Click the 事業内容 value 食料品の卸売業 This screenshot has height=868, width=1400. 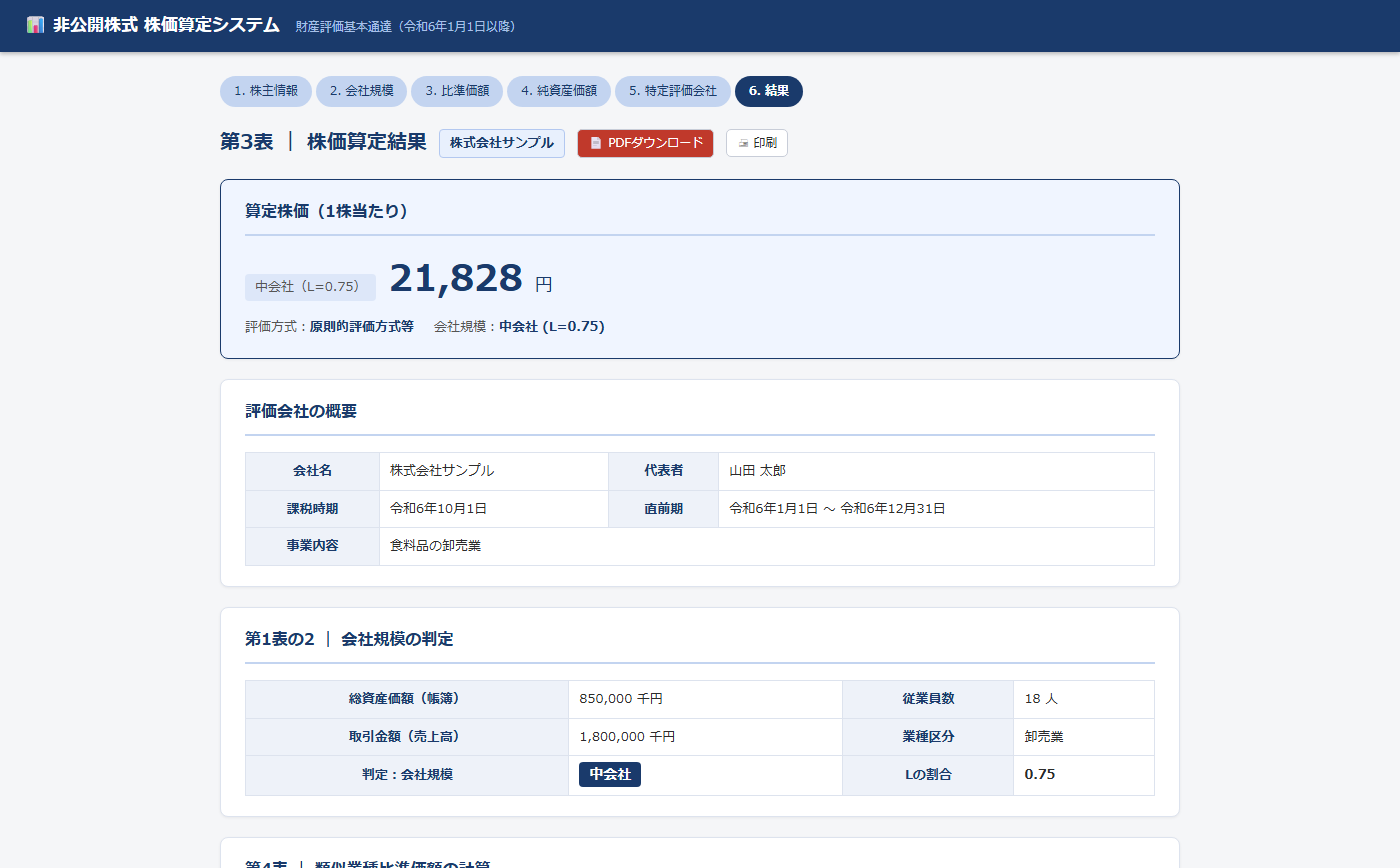pyautogui.click(x=435, y=547)
